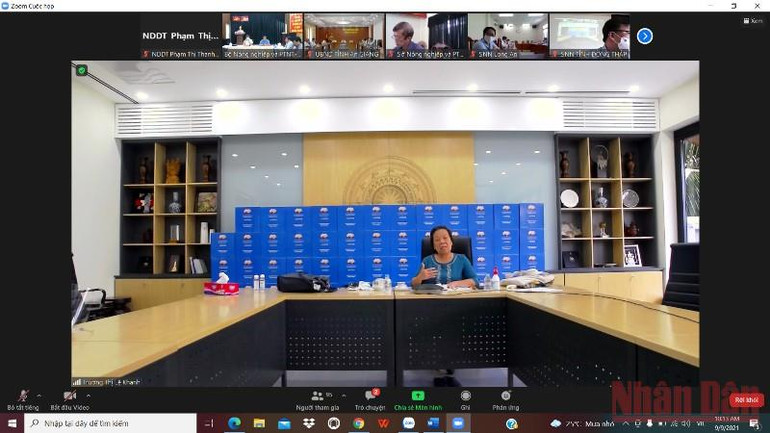The width and height of the screenshot is (770, 433).
Task: Select NDDT Phạm Thị Thanh participant tile
Action: click(x=180, y=36)
